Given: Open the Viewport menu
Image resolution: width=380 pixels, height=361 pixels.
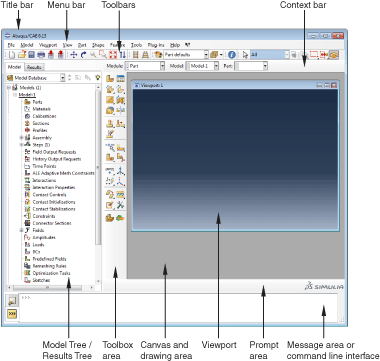Looking at the screenshot, I should coord(48,45).
